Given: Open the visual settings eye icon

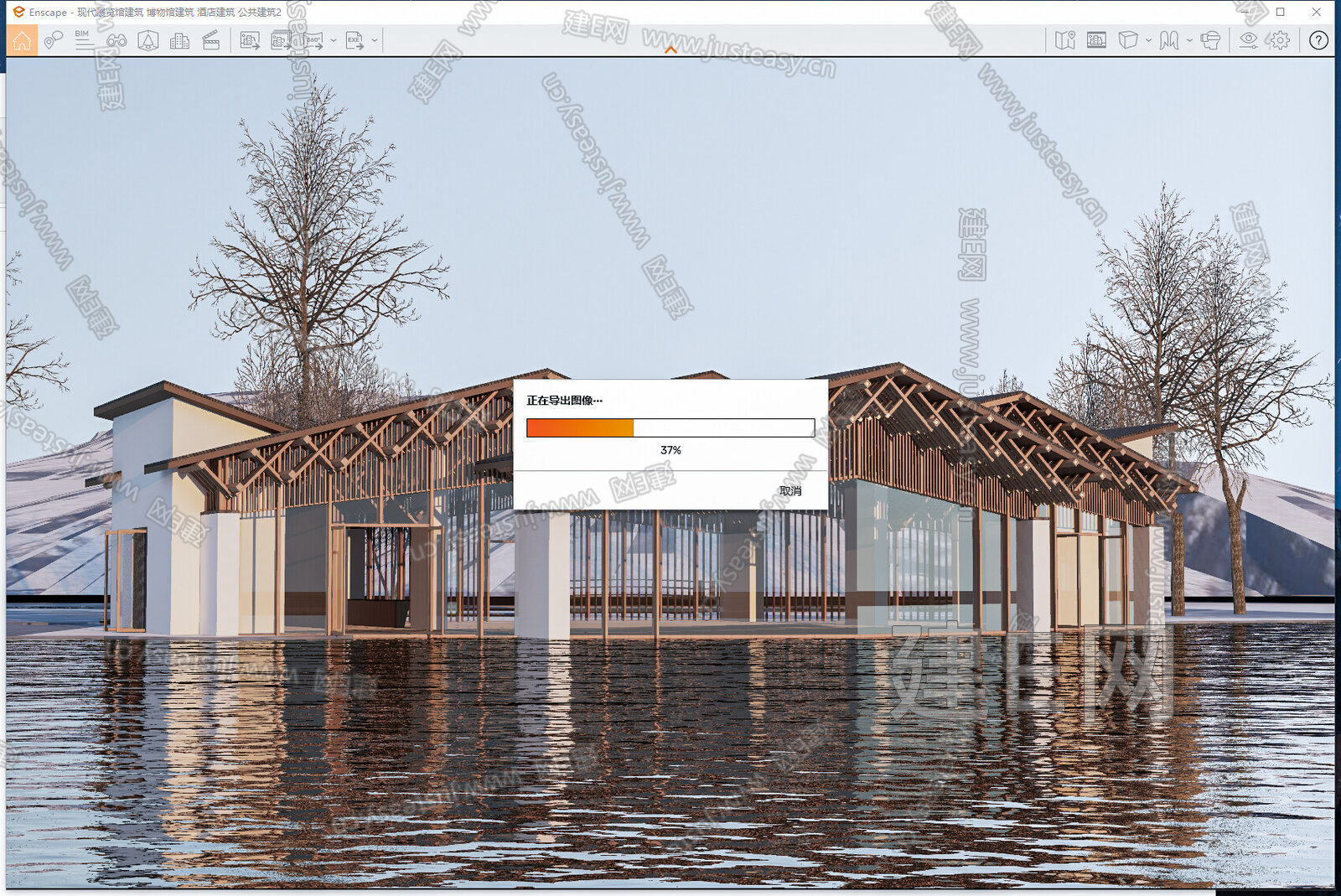Looking at the screenshot, I should click(x=1248, y=40).
